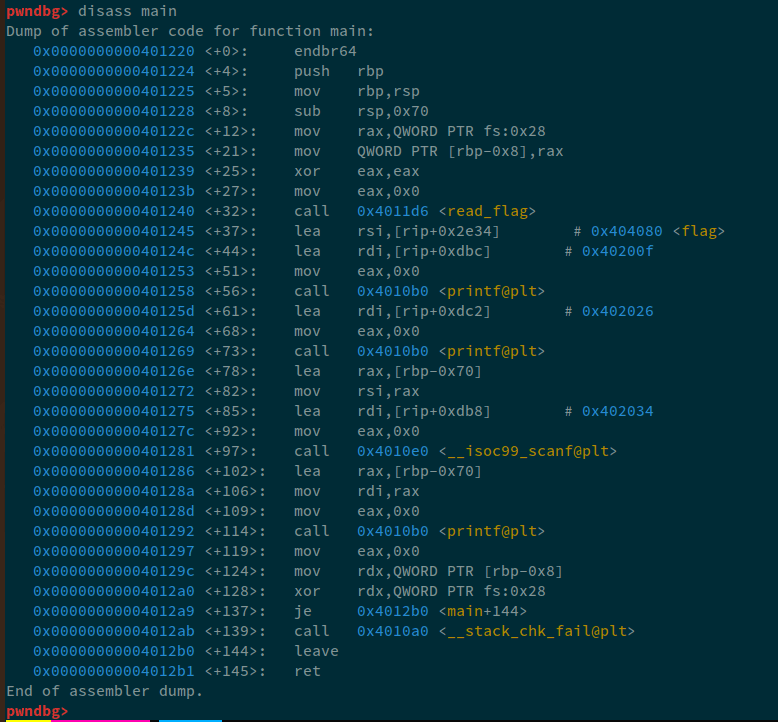
Task: Click the 'Dump of assembler code' header line
Action: point(190,31)
